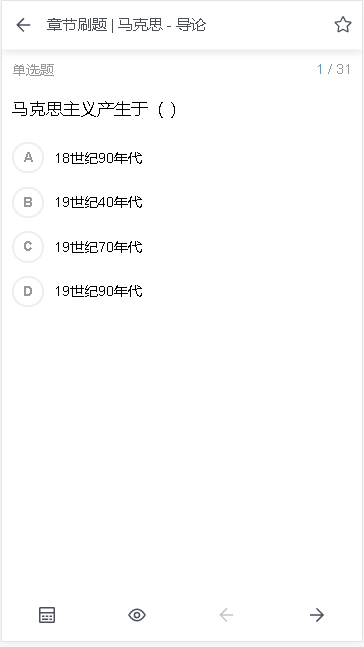Choose the option C circle

(x=28, y=247)
